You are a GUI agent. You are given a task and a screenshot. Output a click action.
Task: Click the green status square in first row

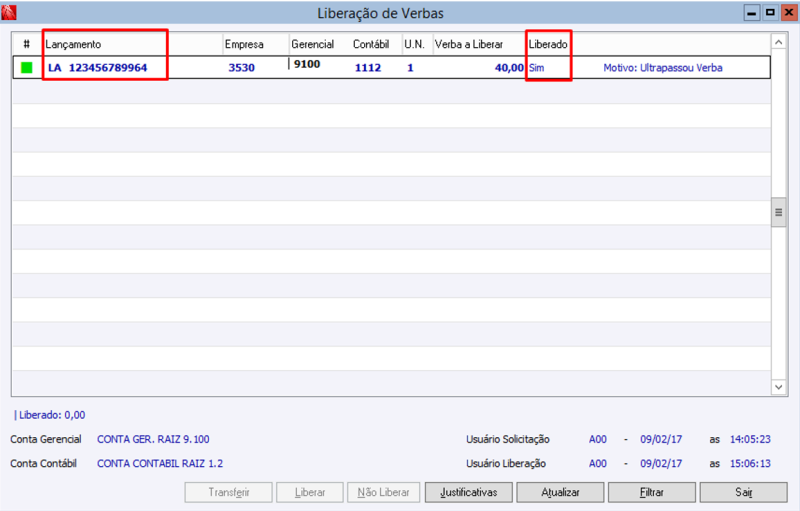click(27, 67)
